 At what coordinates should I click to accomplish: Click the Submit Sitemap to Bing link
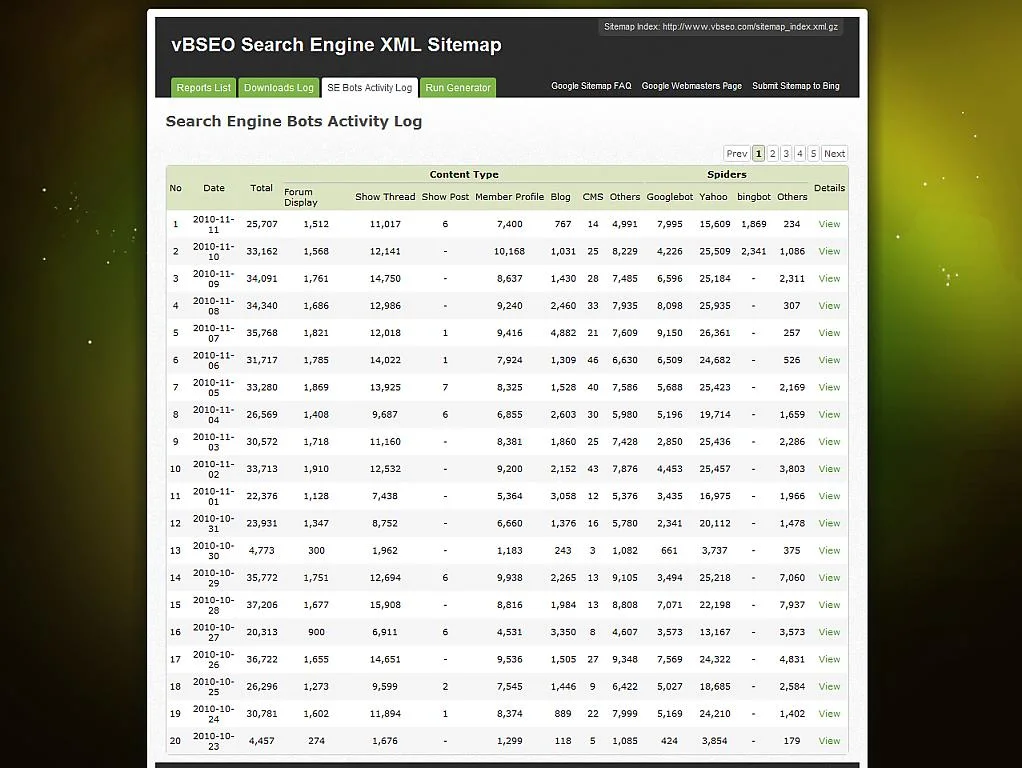(x=796, y=86)
